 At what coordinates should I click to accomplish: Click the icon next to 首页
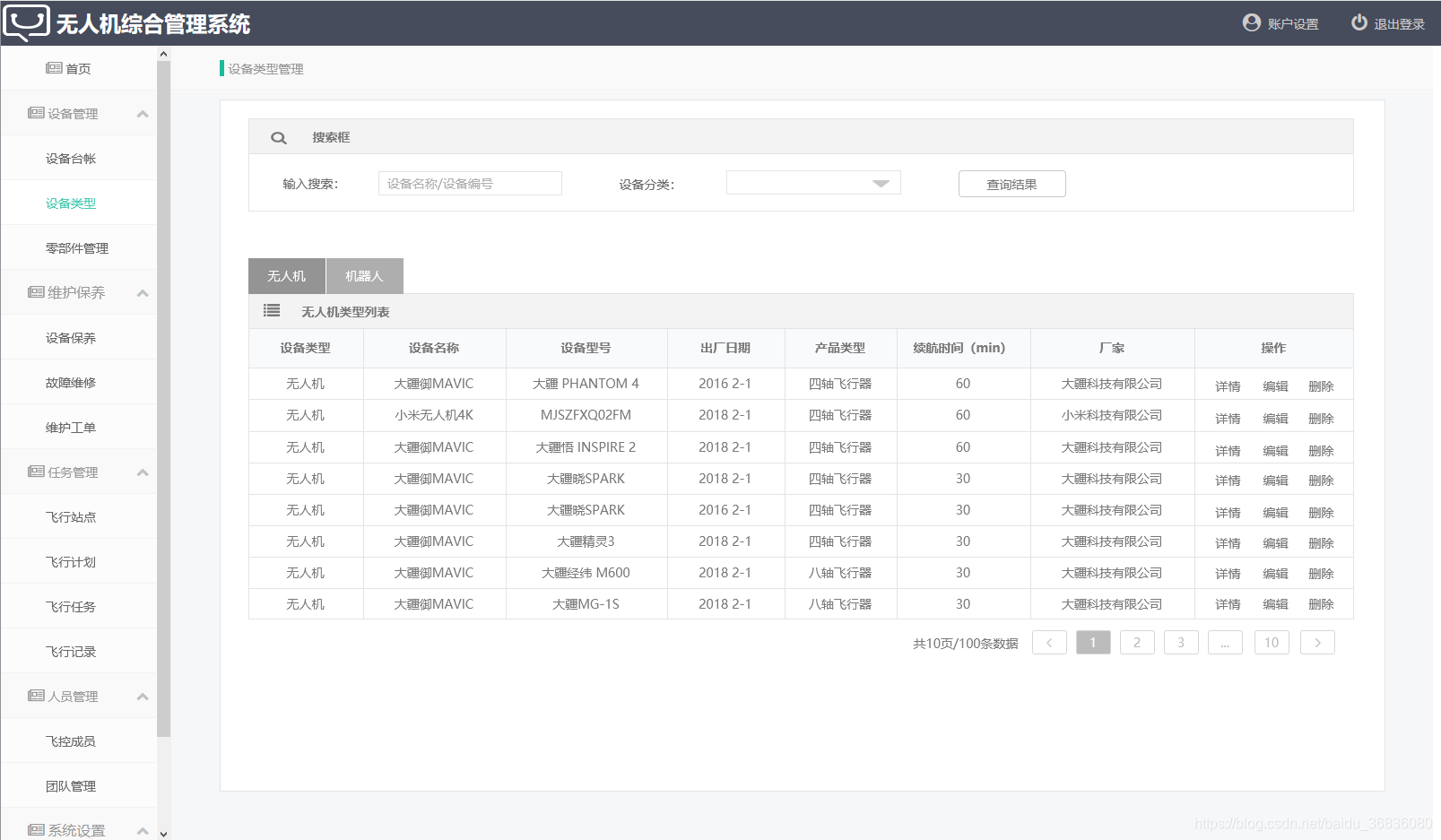click(x=54, y=68)
